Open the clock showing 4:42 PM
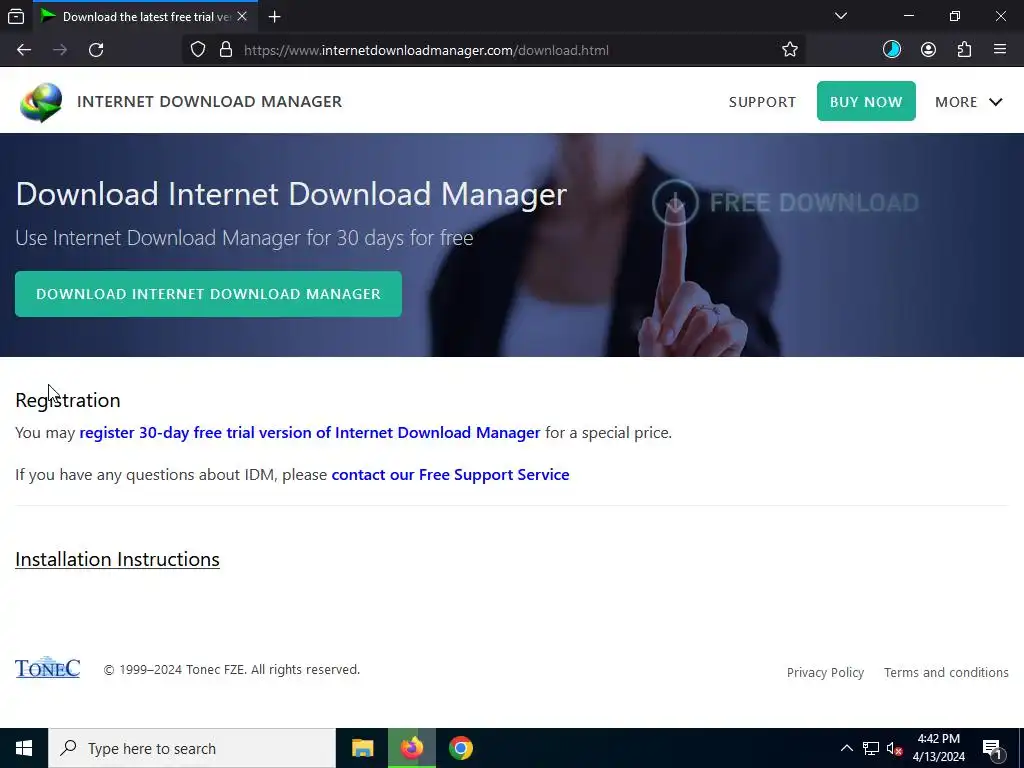Screen dimensions: 1024x768 click(x=938, y=748)
